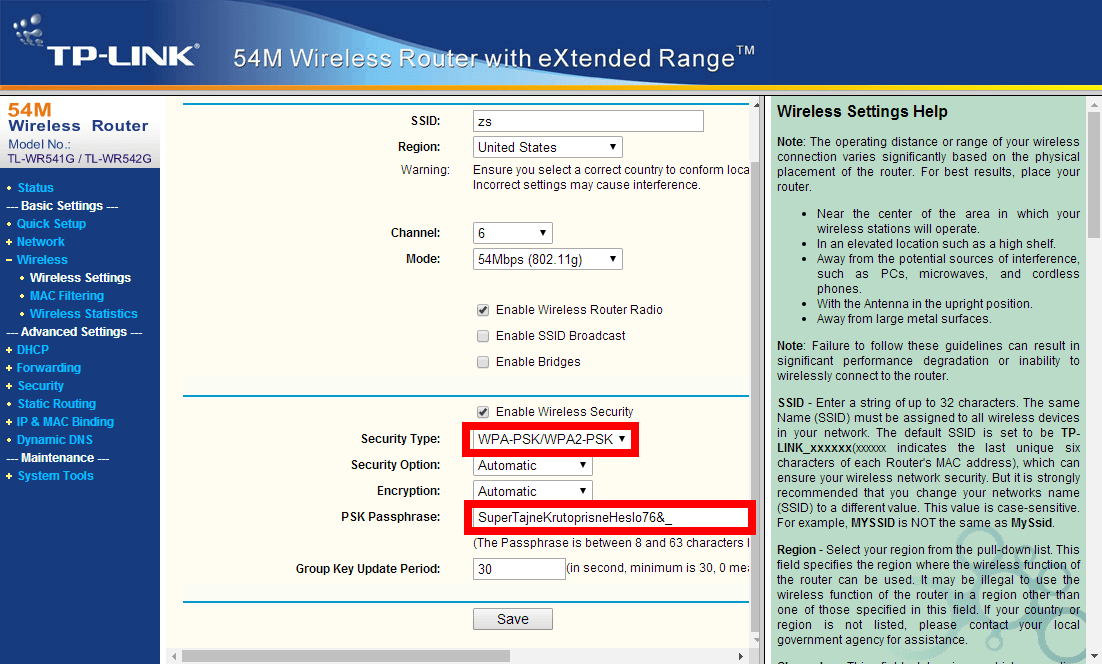Expand the Security menu plus sign
1102x664 pixels.
coord(9,386)
